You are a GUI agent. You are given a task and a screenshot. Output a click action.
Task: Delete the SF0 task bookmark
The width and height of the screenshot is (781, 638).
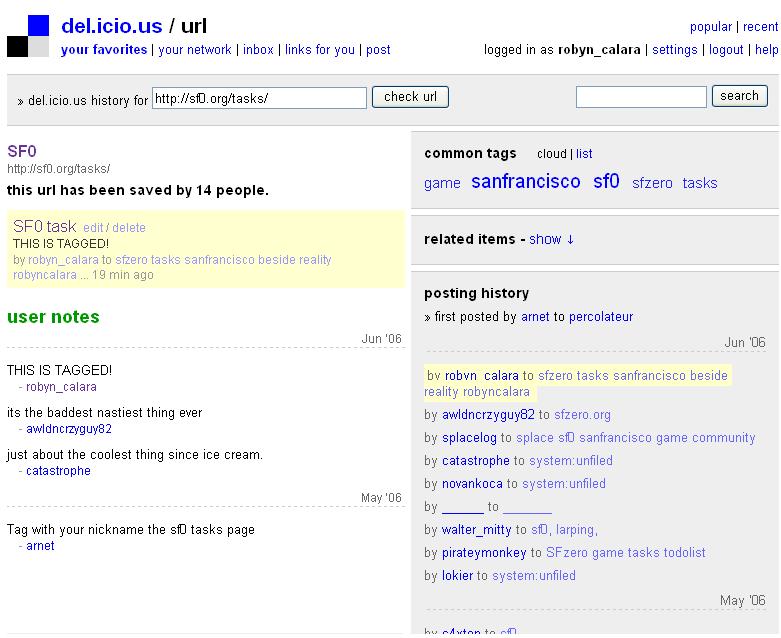coord(129,228)
